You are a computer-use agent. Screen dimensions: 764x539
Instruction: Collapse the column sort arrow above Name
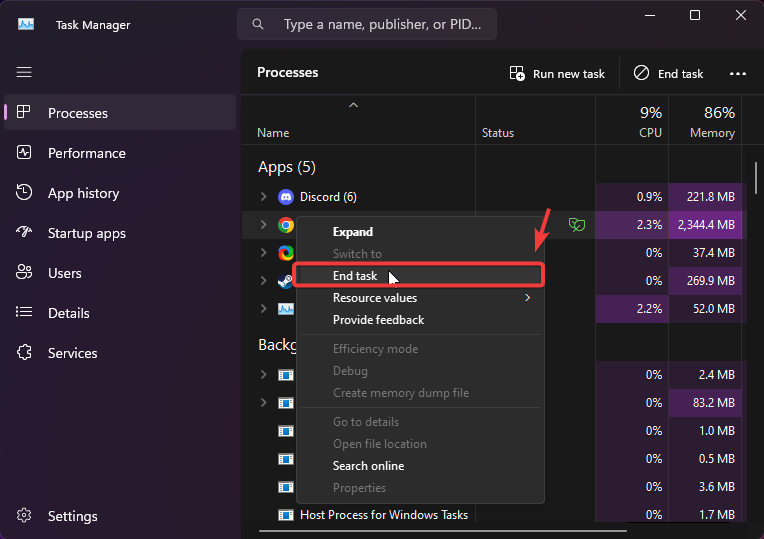tap(352, 105)
